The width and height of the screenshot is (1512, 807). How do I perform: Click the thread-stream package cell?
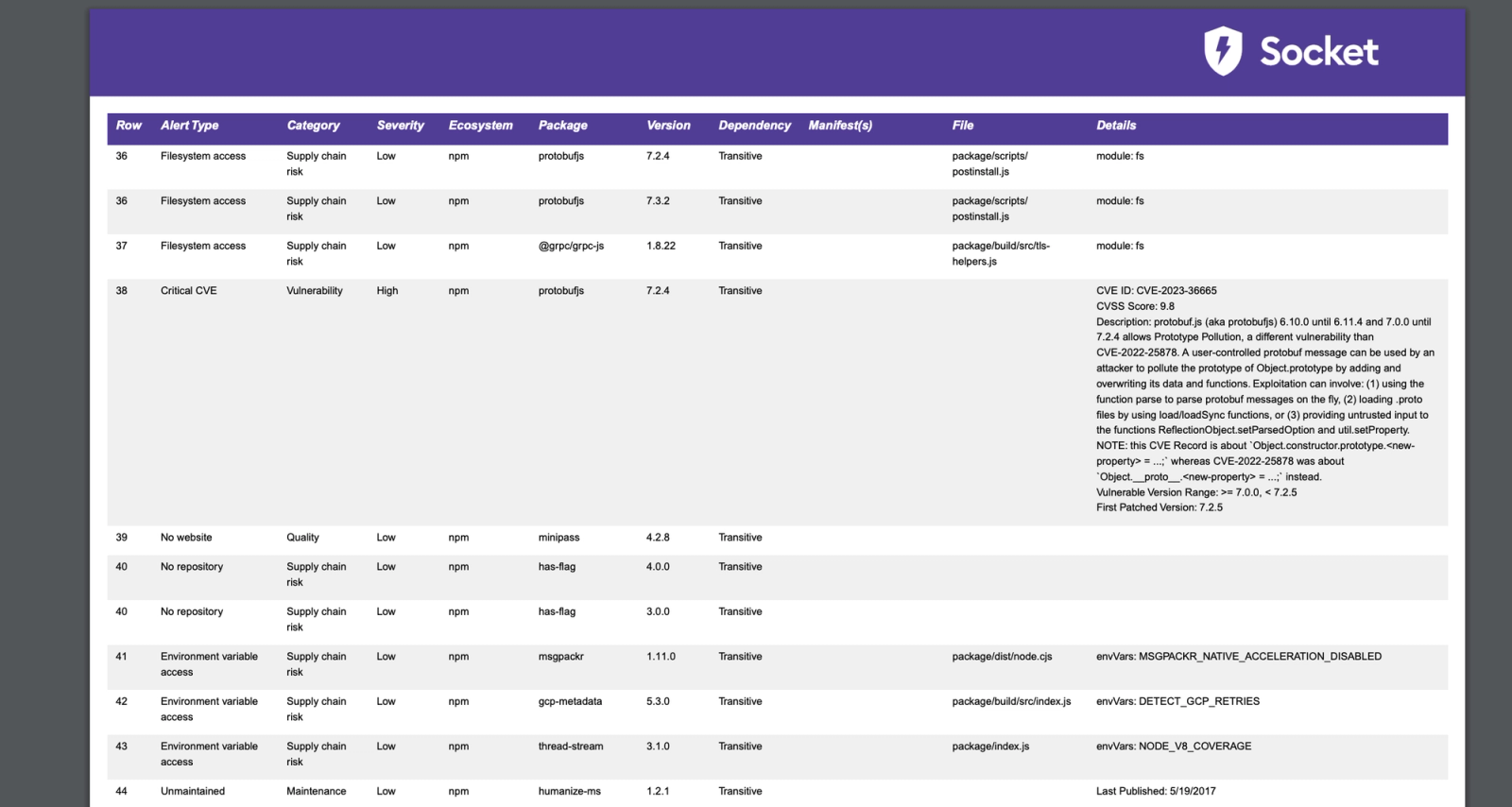click(570, 747)
